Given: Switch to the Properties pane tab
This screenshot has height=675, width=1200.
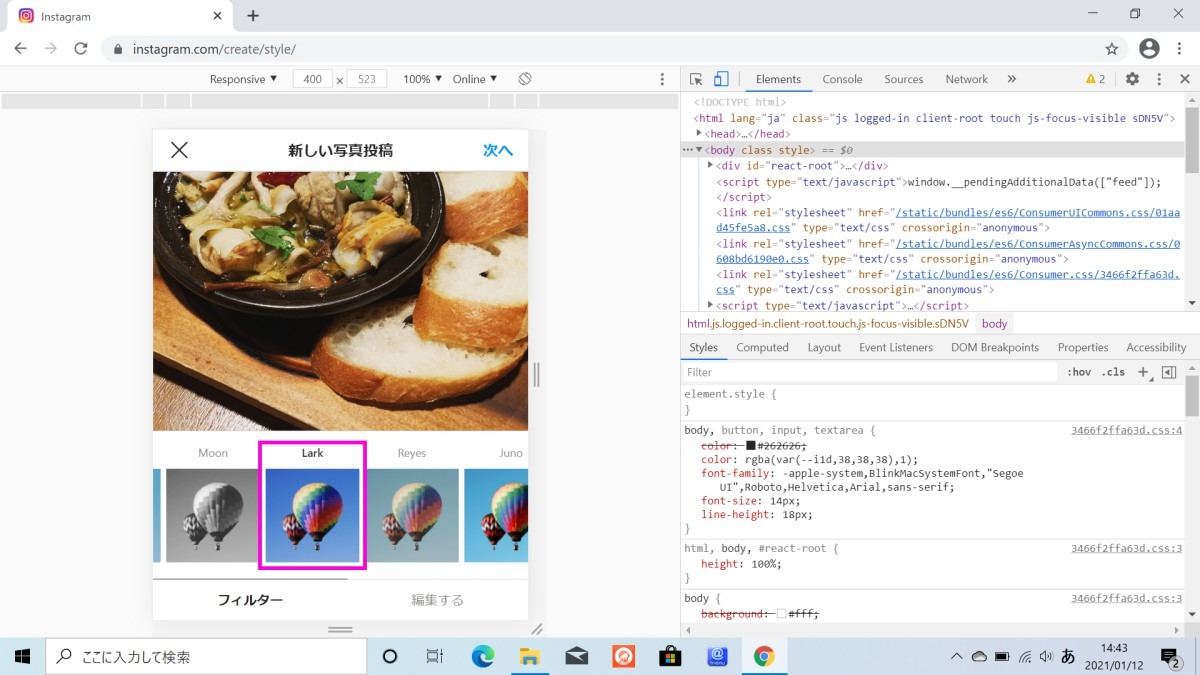Looking at the screenshot, I should click(x=1083, y=347).
